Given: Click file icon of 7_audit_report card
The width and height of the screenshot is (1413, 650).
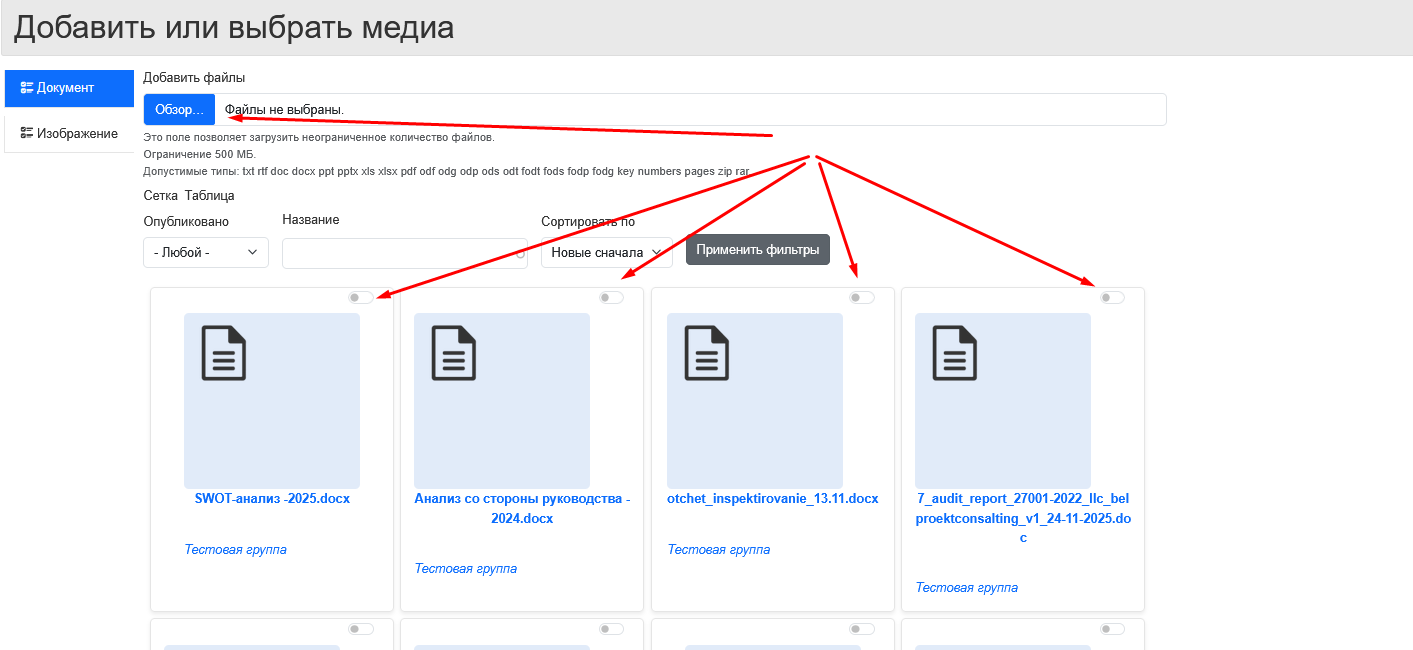Looking at the screenshot, I should click(955, 353).
